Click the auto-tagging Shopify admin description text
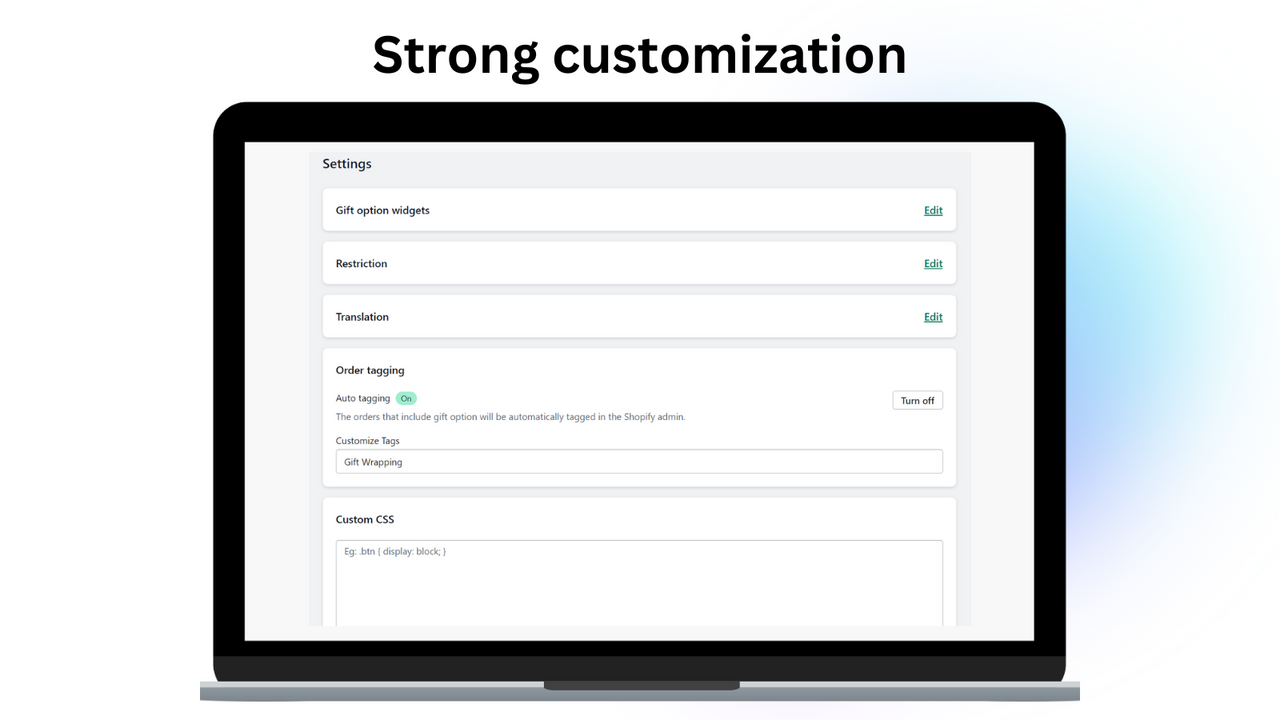 [510, 417]
